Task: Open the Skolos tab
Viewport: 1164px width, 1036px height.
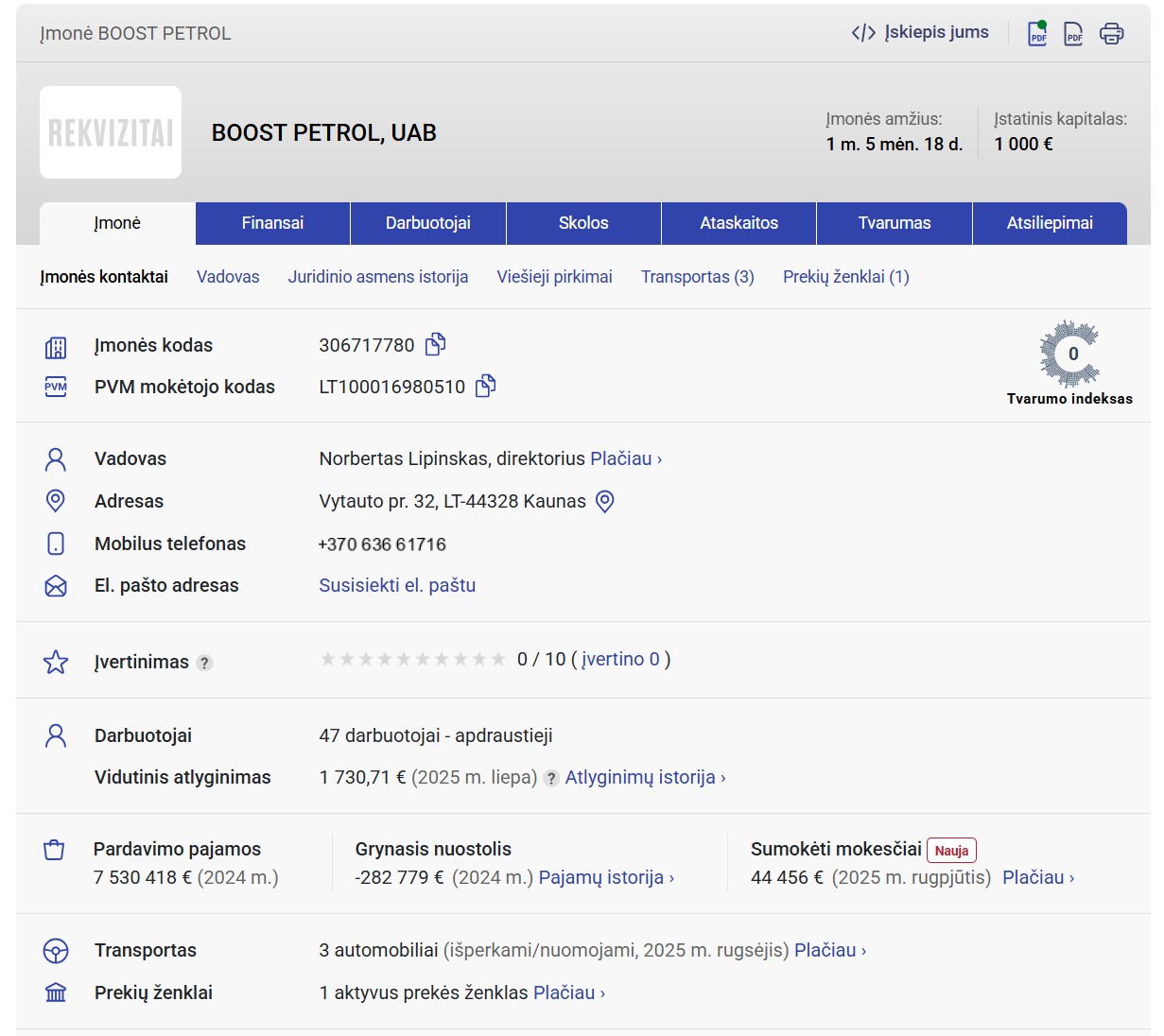Action: click(583, 223)
